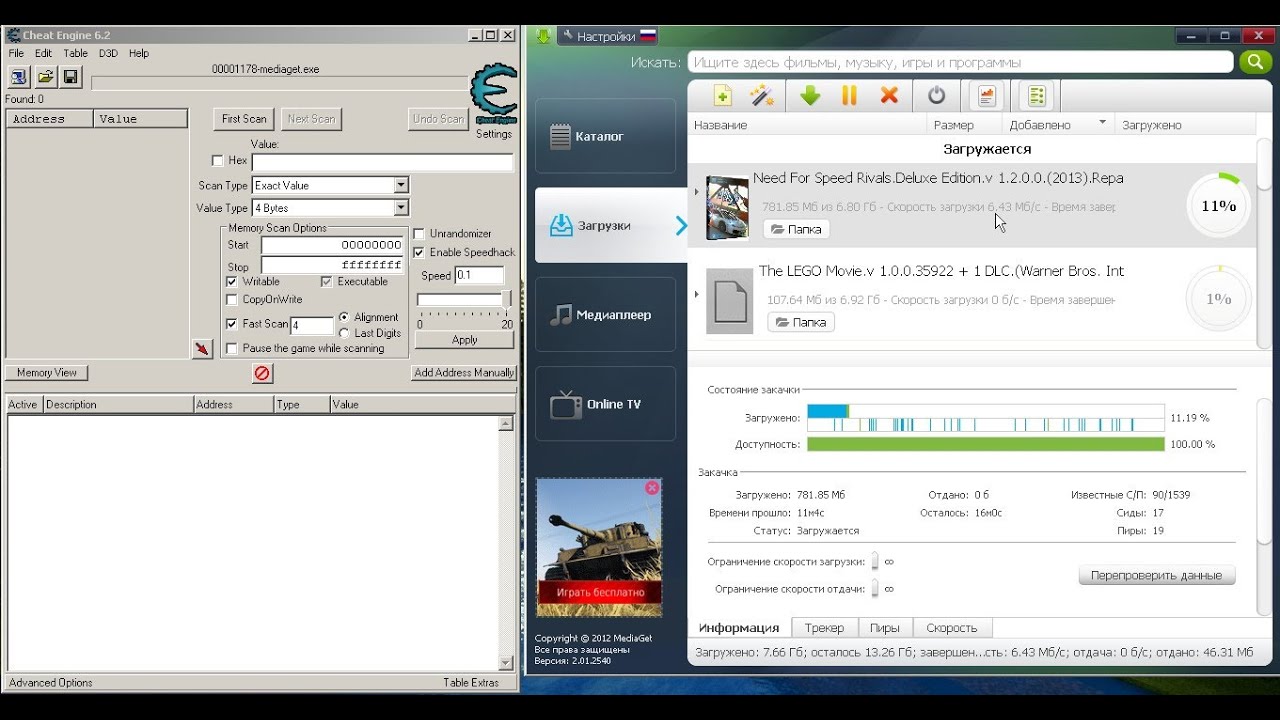This screenshot has height=720, width=1280.
Task: Click MediaGet magic wand create torrent icon
Action: point(763,96)
